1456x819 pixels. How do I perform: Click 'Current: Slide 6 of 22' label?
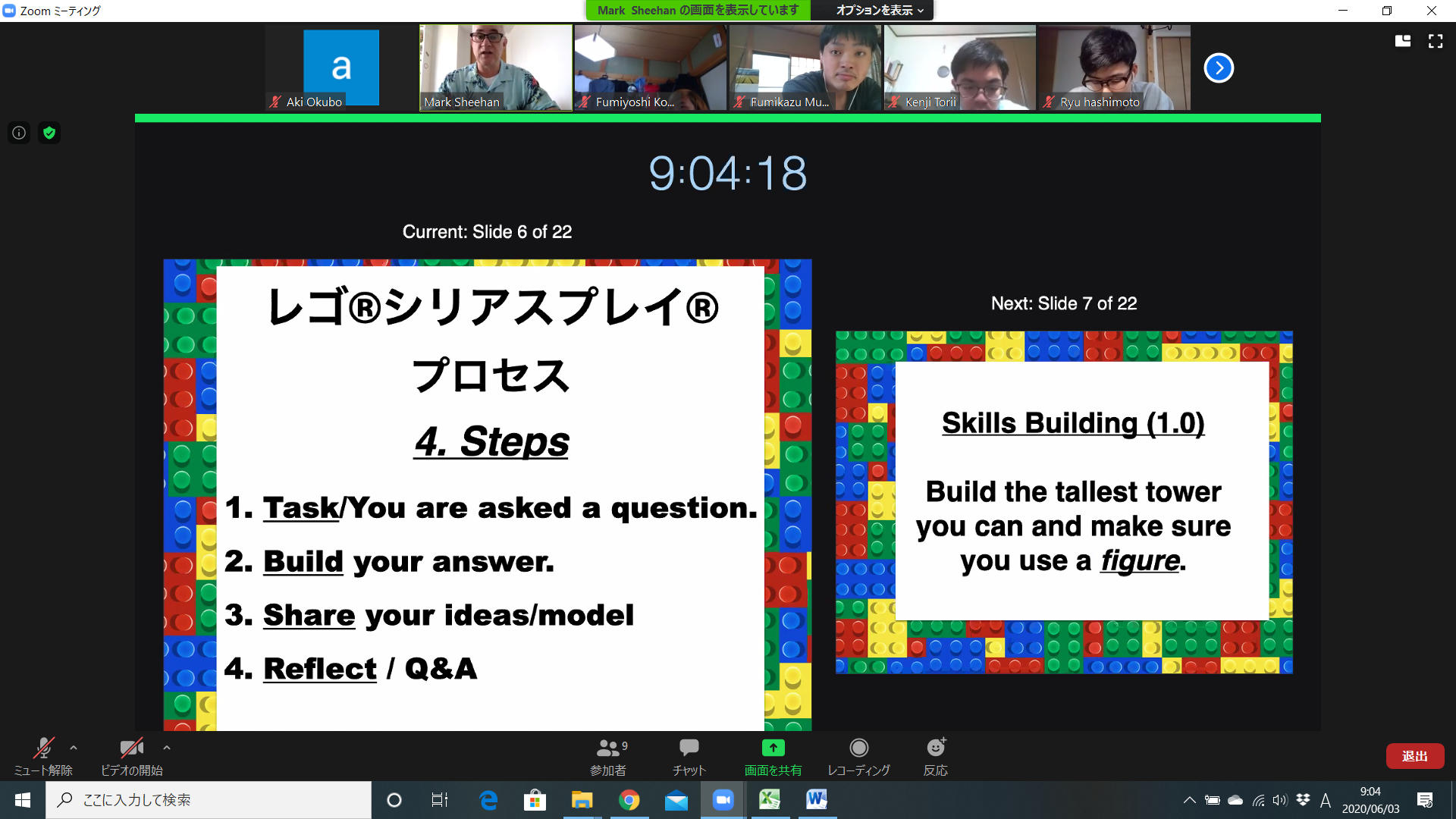(x=487, y=232)
